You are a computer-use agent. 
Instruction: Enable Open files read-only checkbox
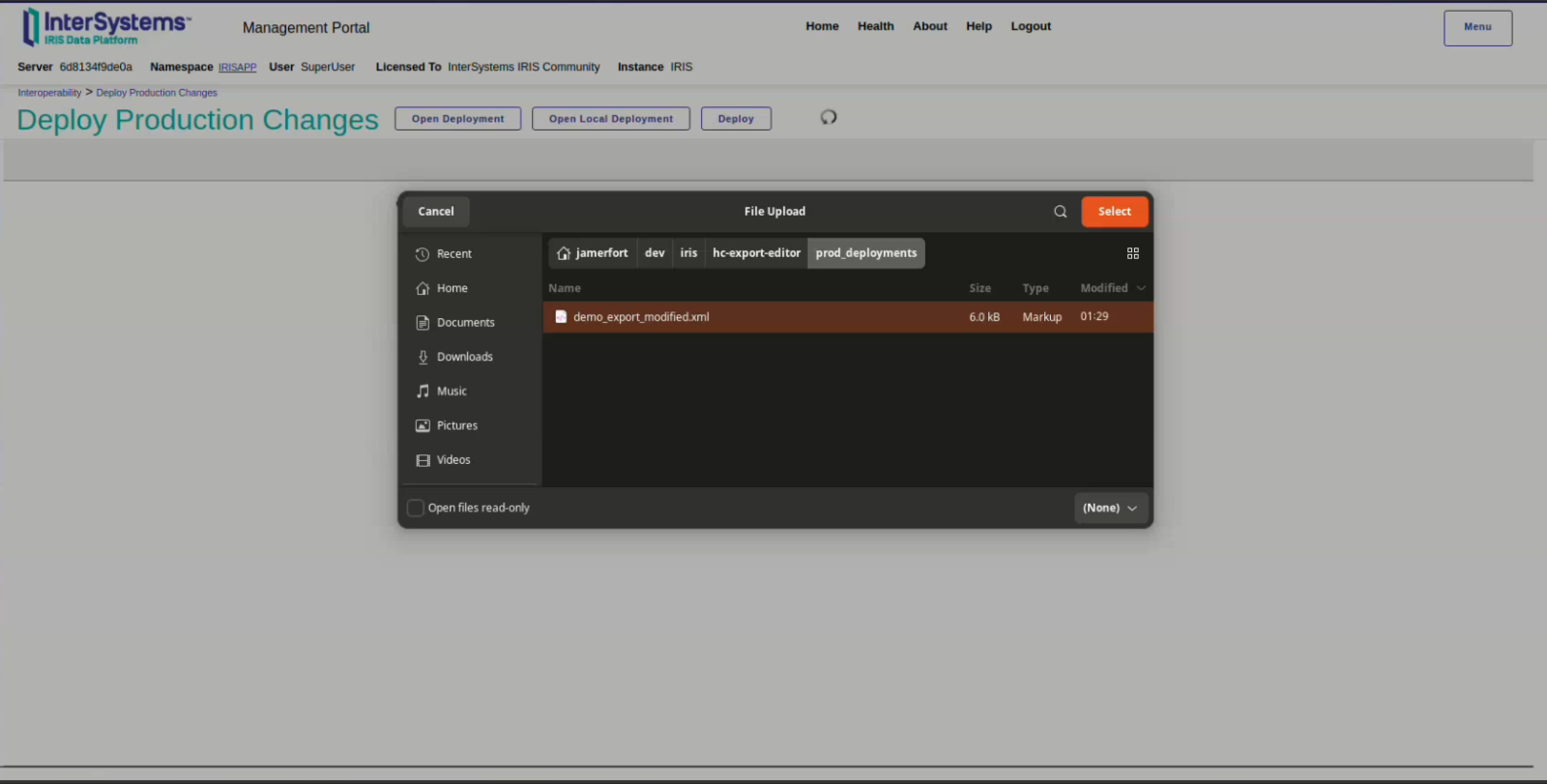pyautogui.click(x=416, y=508)
